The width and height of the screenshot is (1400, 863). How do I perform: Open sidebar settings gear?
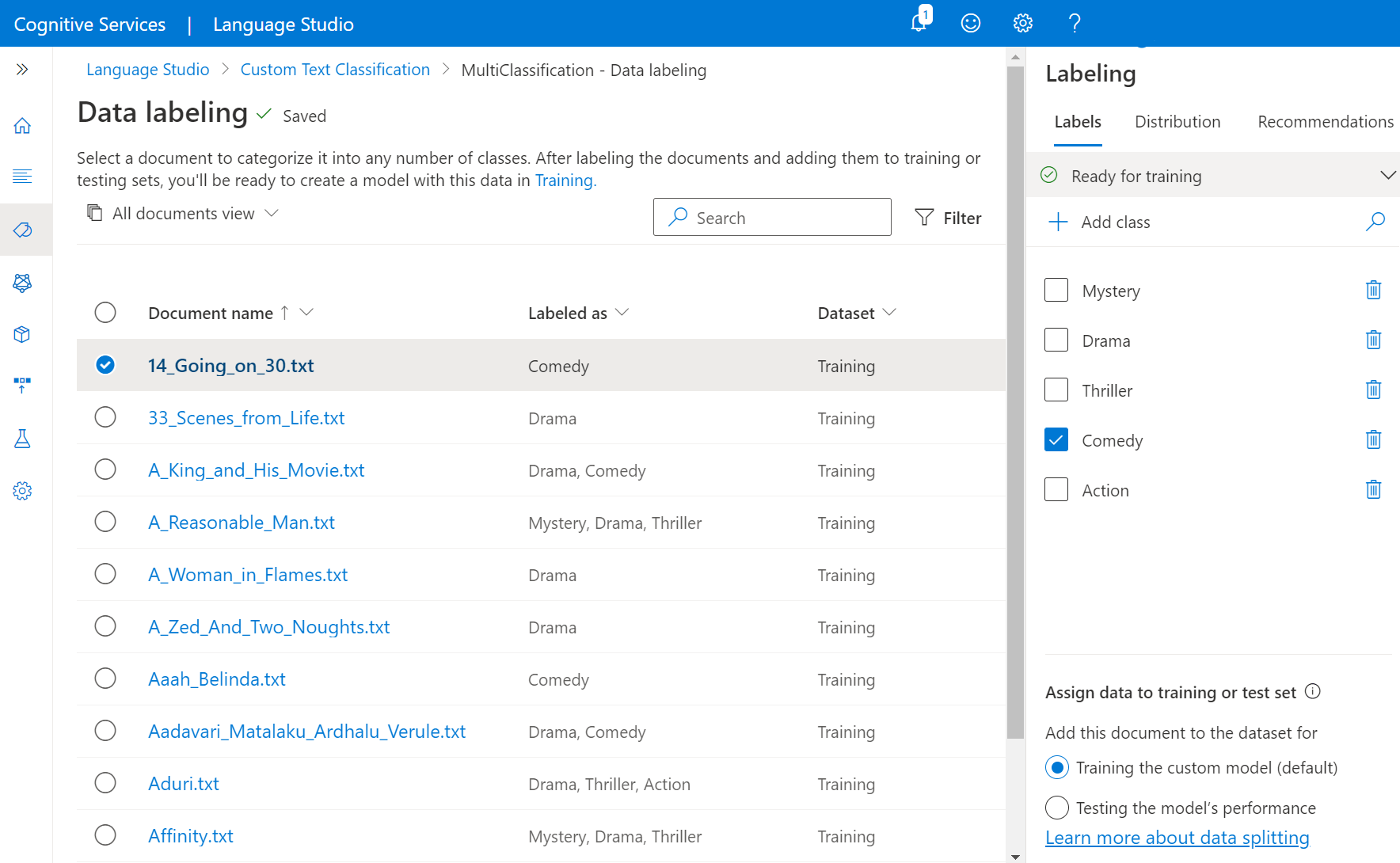22,491
